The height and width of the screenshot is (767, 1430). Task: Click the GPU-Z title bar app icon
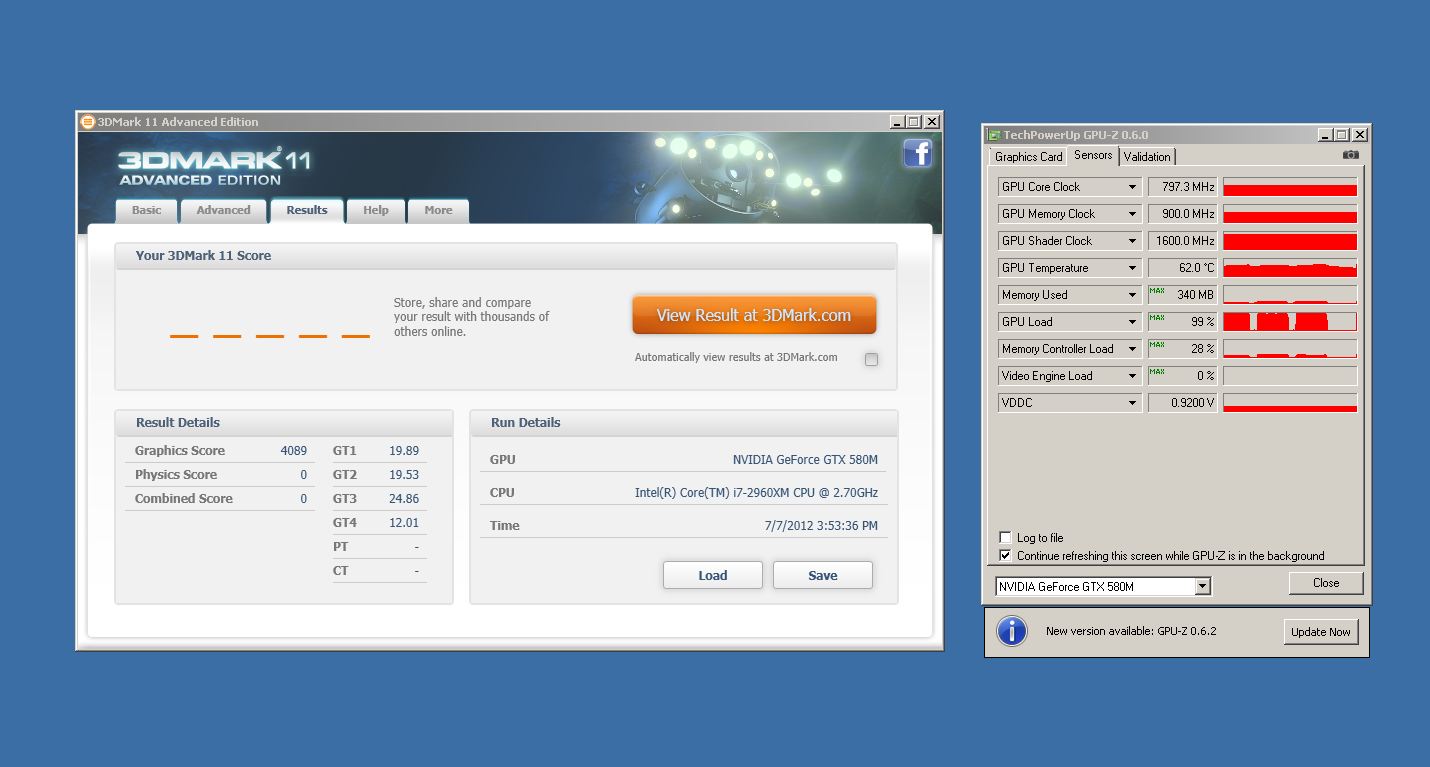point(993,135)
